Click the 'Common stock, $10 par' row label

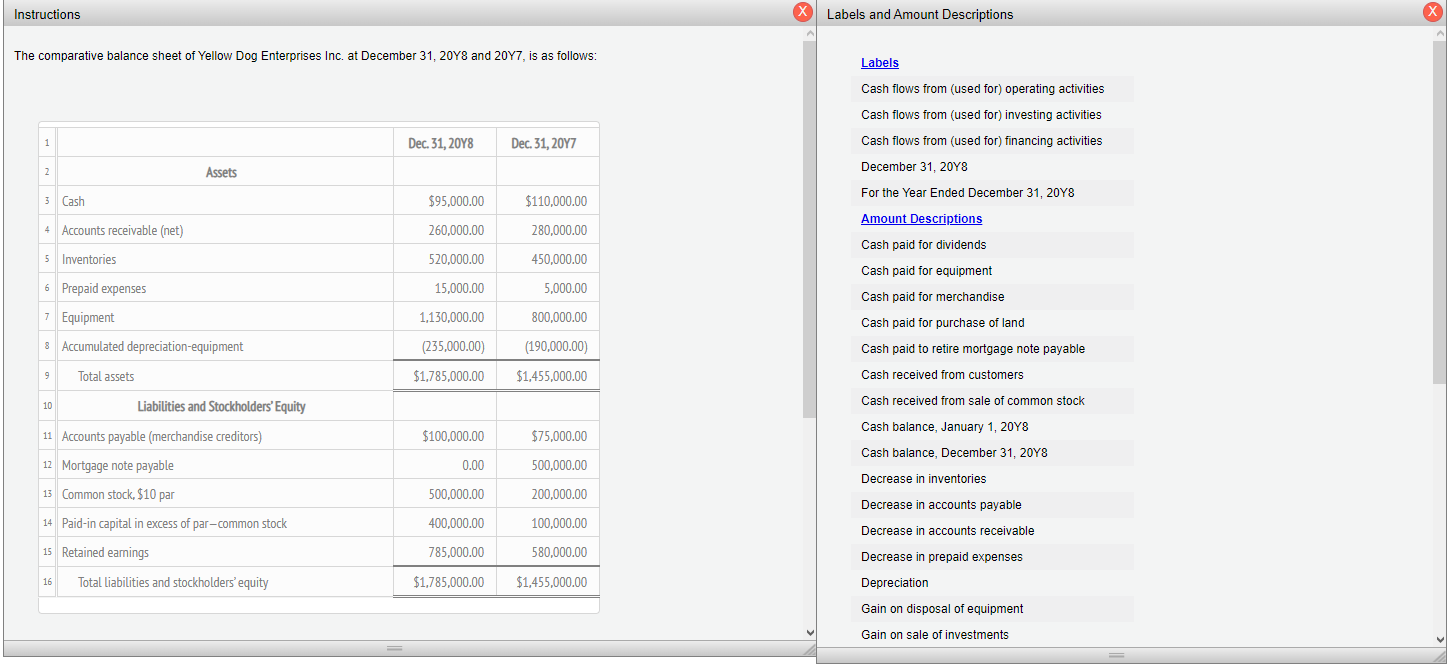coord(118,495)
